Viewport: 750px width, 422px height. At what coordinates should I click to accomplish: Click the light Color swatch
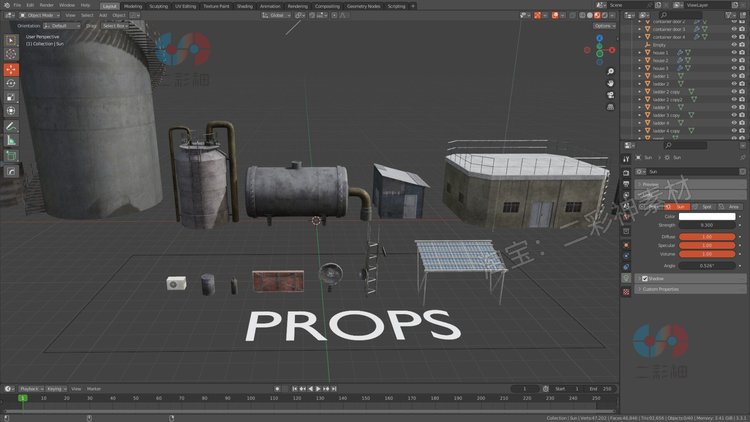pyautogui.click(x=708, y=216)
